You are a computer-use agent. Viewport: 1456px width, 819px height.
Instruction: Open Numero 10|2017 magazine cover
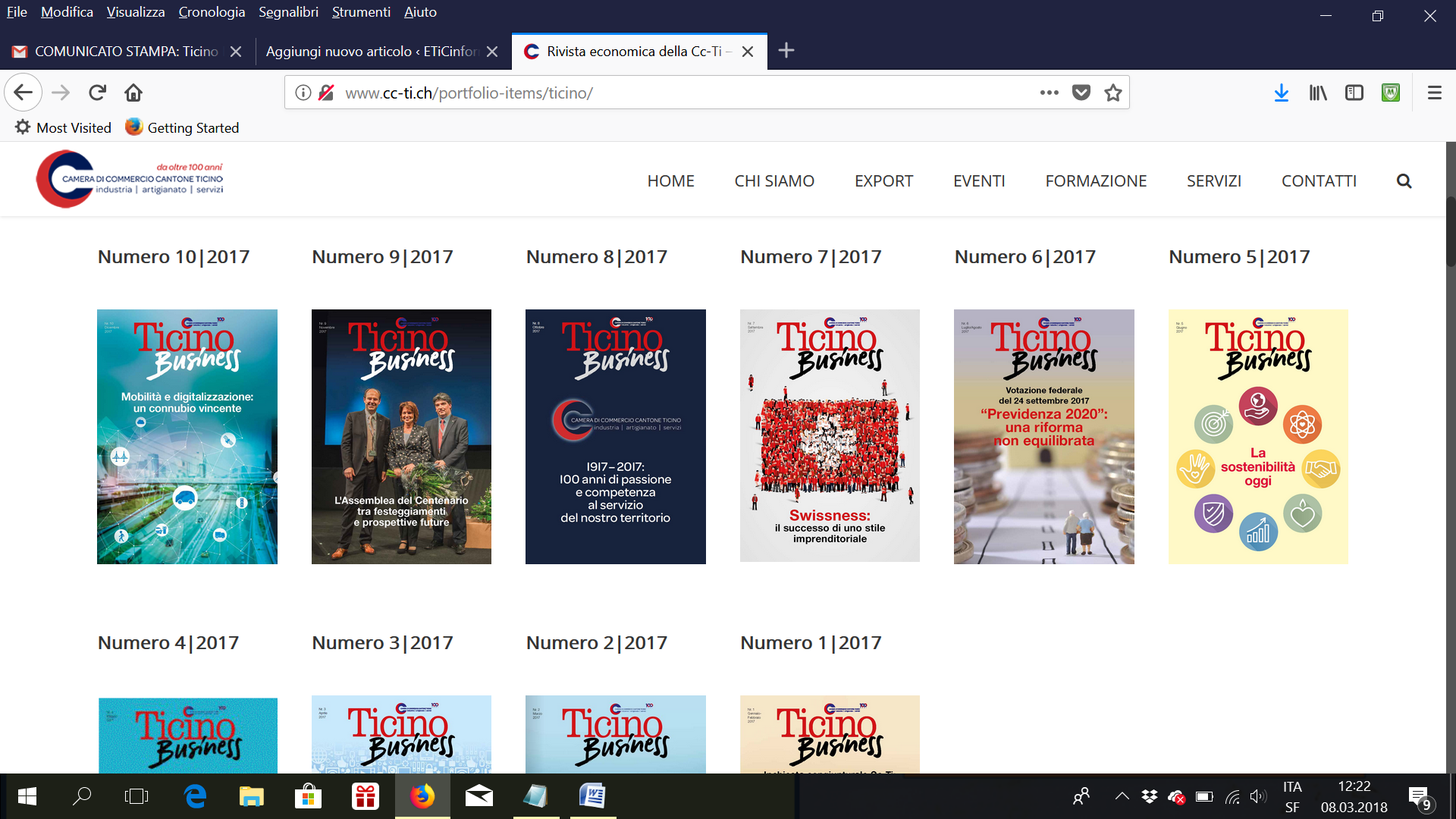click(x=187, y=436)
